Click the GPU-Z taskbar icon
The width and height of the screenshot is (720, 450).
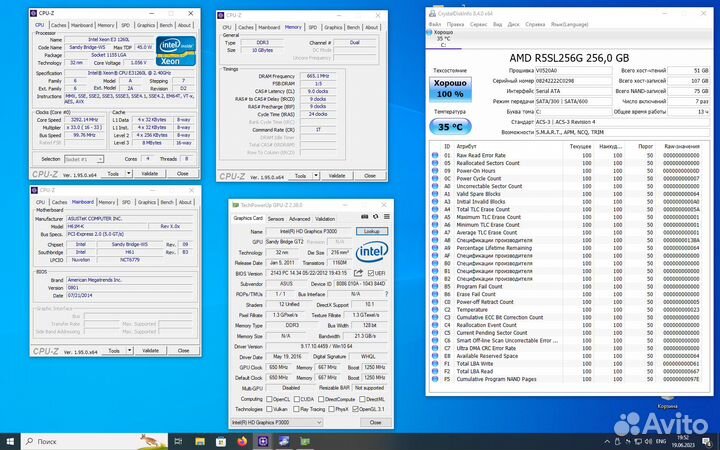(305, 441)
